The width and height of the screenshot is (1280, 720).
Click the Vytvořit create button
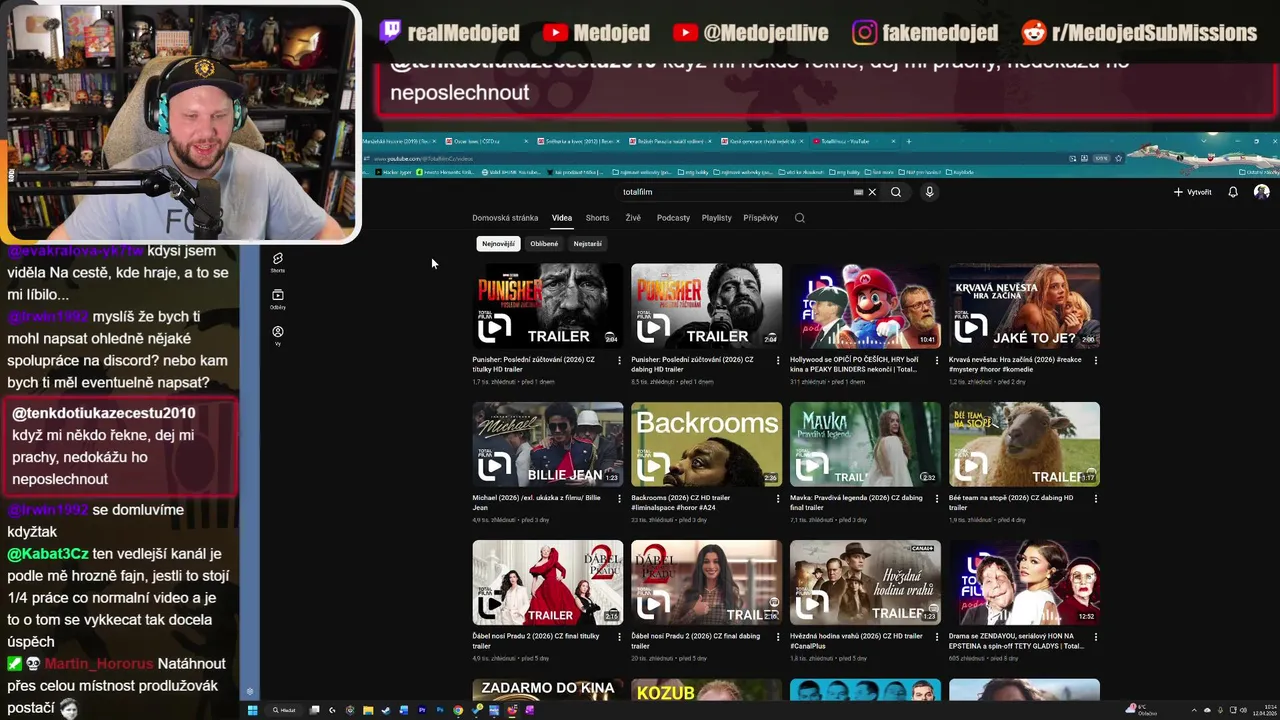(1192, 192)
